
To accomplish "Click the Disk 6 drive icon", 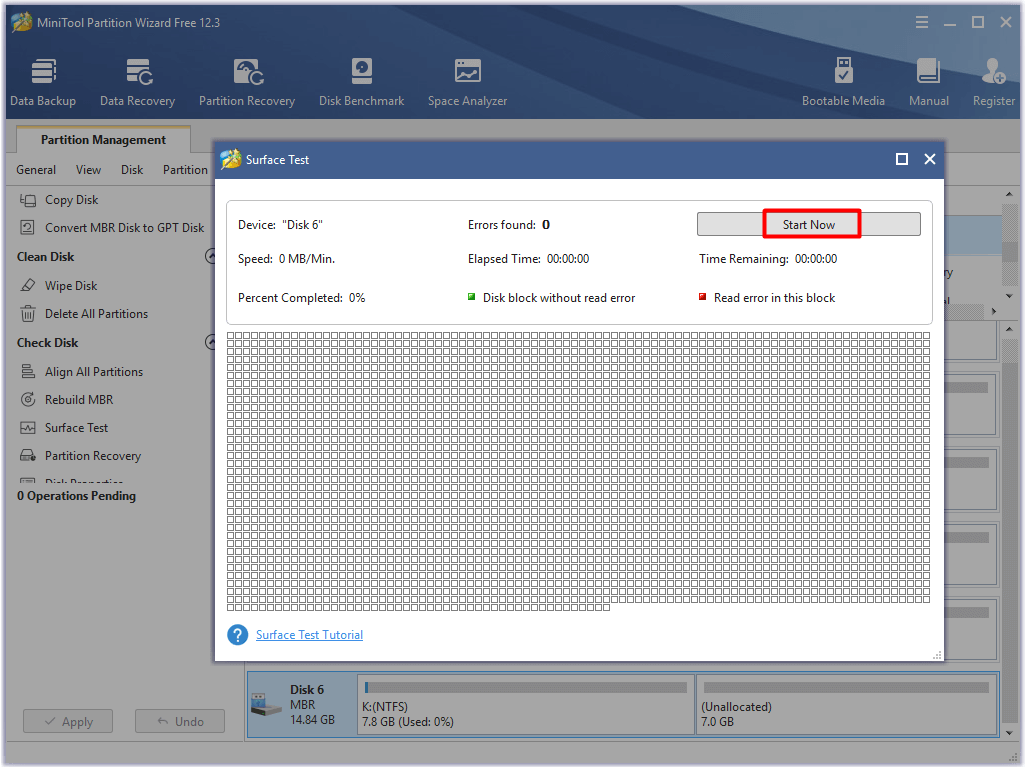I will click(267, 705).
